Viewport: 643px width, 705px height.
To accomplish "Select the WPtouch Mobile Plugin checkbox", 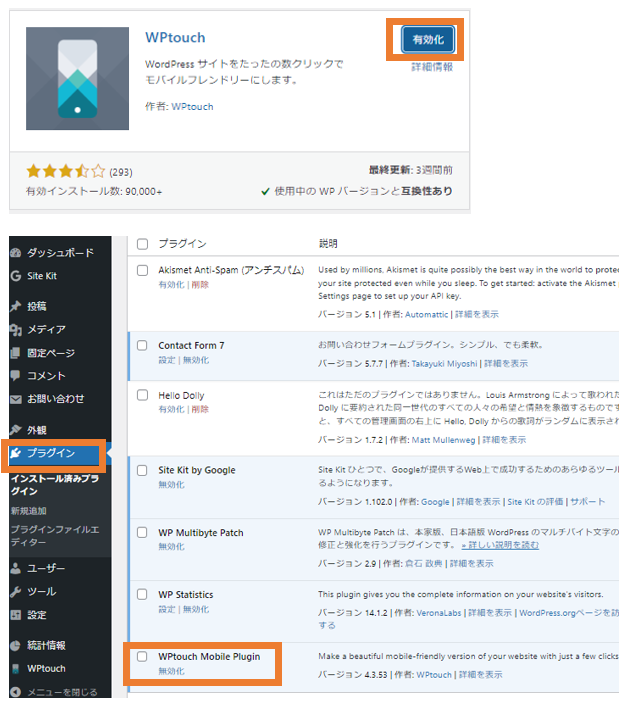I will (x=142, y=657).
